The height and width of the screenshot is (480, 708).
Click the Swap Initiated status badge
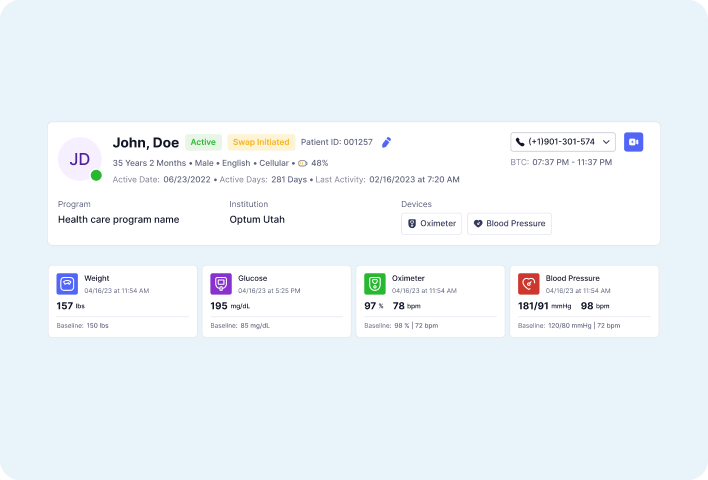pos(261,142)
